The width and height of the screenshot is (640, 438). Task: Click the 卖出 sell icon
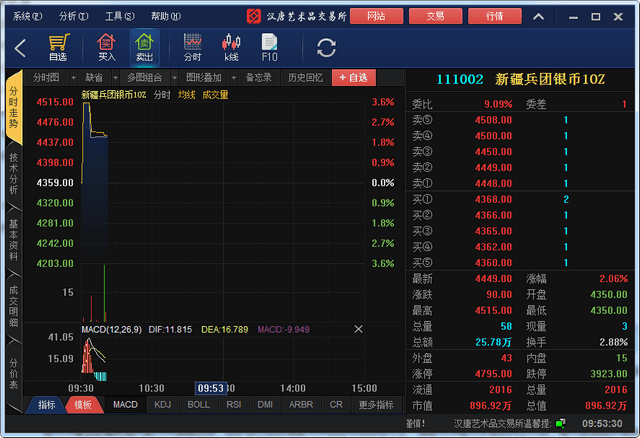pyautogui.click(x=144, y=47)
